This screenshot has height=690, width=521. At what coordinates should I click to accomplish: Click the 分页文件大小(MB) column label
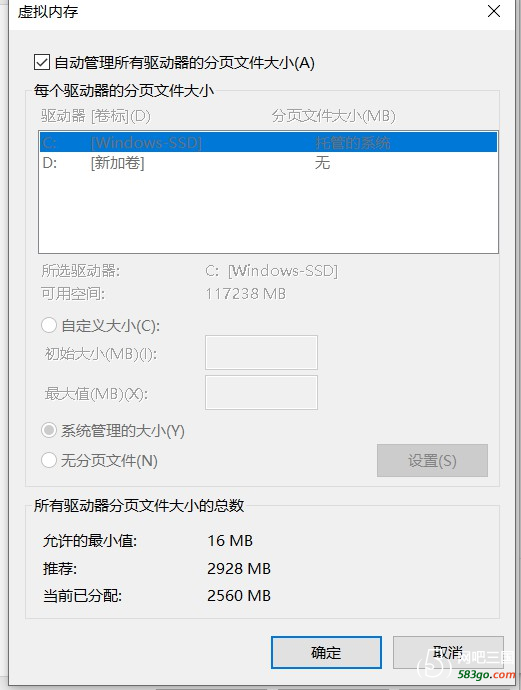(334, 116)
